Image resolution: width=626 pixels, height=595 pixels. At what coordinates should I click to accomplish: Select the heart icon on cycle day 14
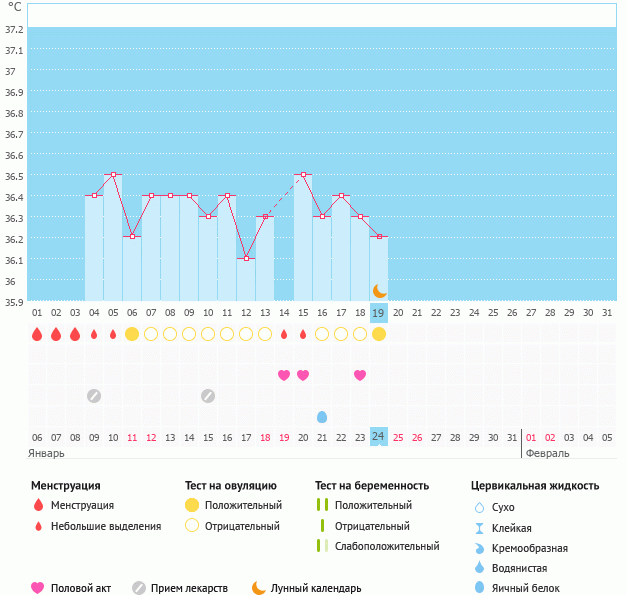284,375
